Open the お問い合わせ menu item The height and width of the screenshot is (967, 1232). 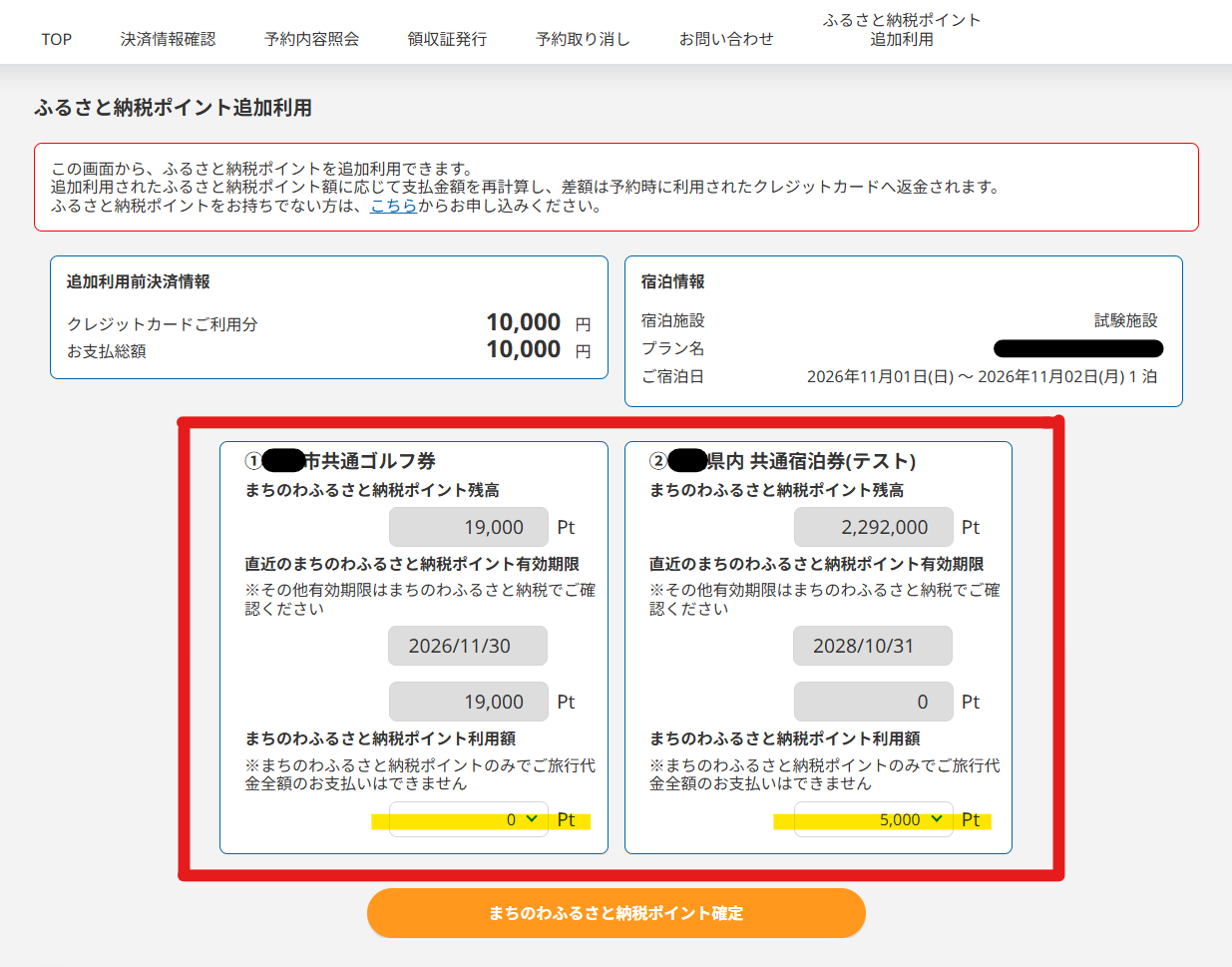[x=726, y=39]
